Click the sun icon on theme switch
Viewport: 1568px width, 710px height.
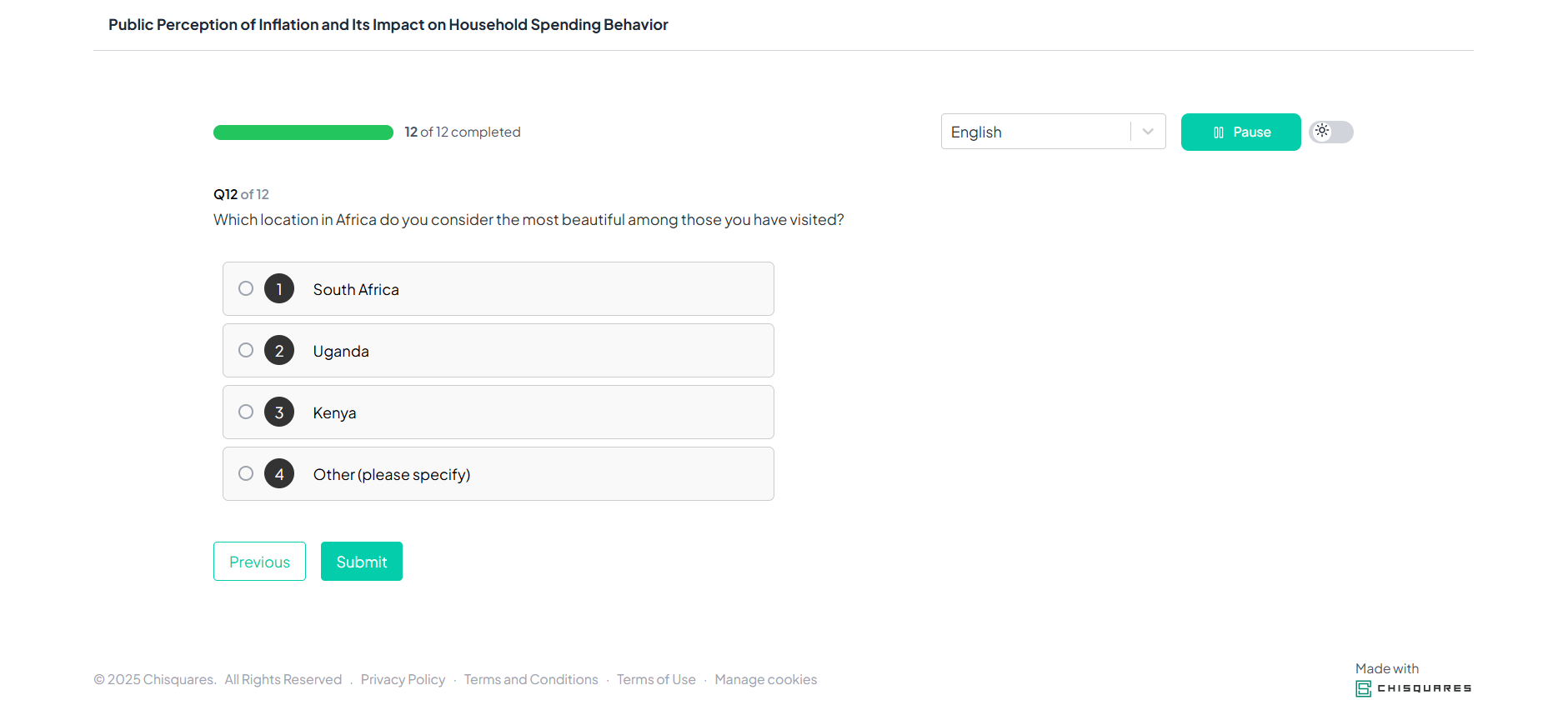1322,131
